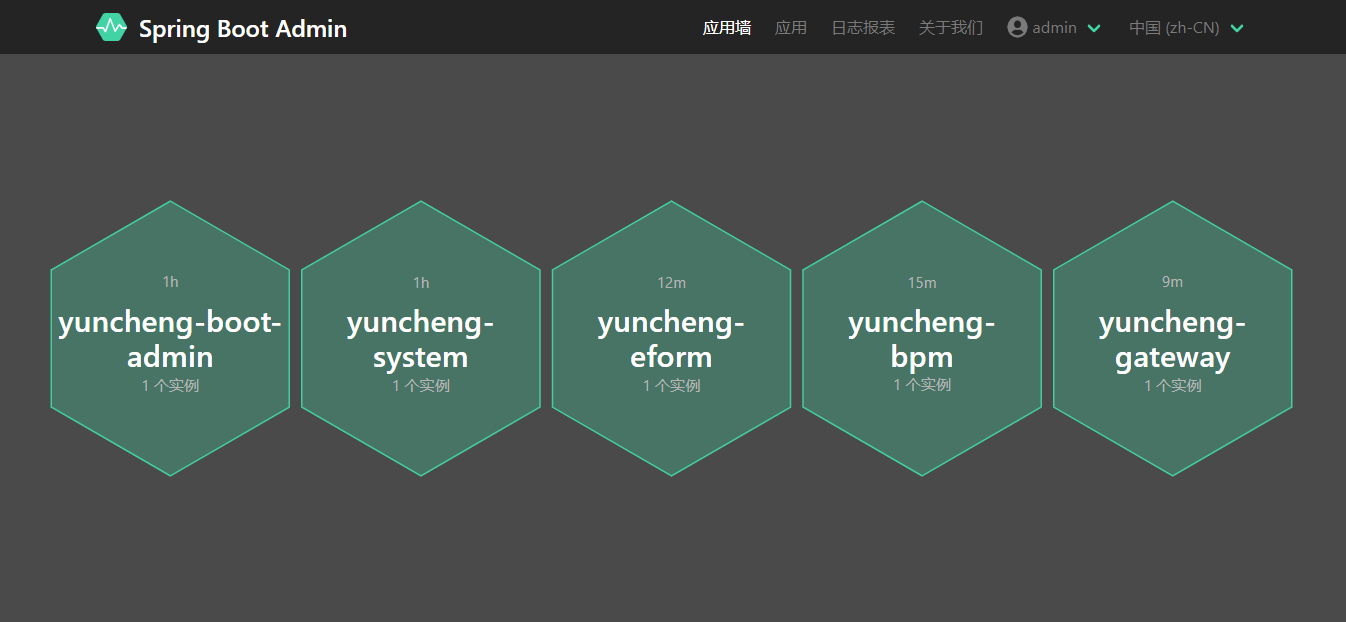Click the heartbeat symbol in the logo
Image resolution: width=1346 pixels, height=622 pixels.
111,27
